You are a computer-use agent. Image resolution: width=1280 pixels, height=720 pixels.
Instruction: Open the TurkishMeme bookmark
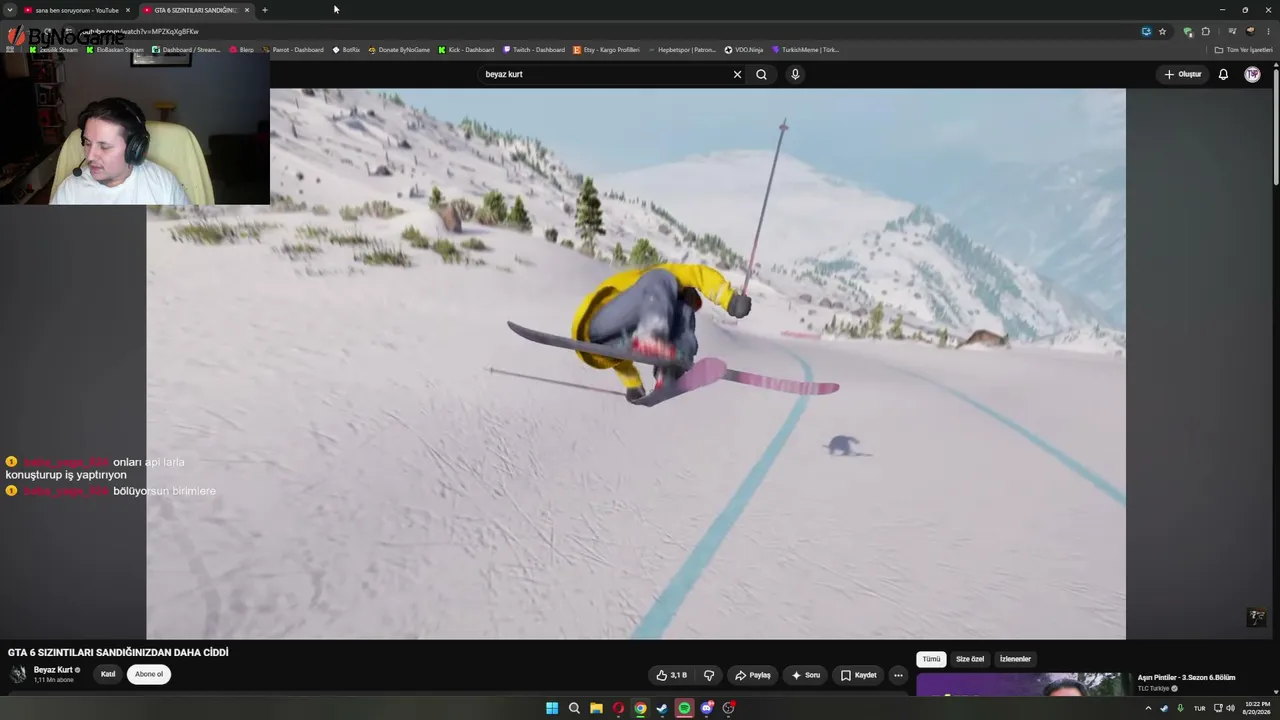pos(805,49)
